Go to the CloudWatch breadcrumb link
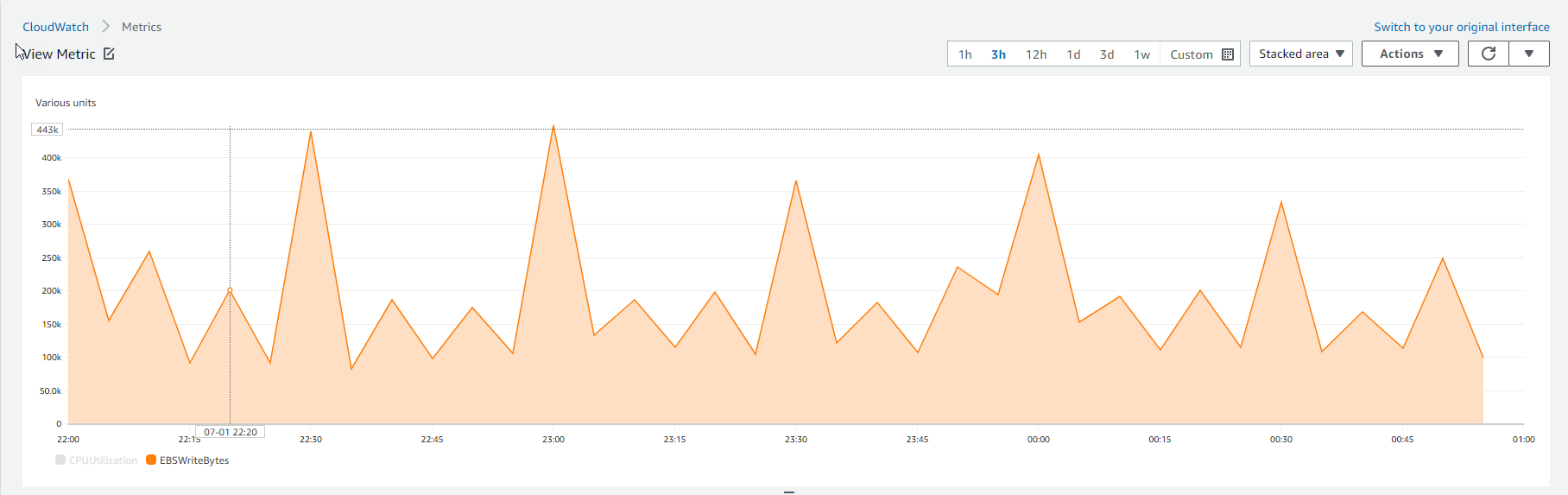This screenshot has width=1568, height=495. (55, 27)
